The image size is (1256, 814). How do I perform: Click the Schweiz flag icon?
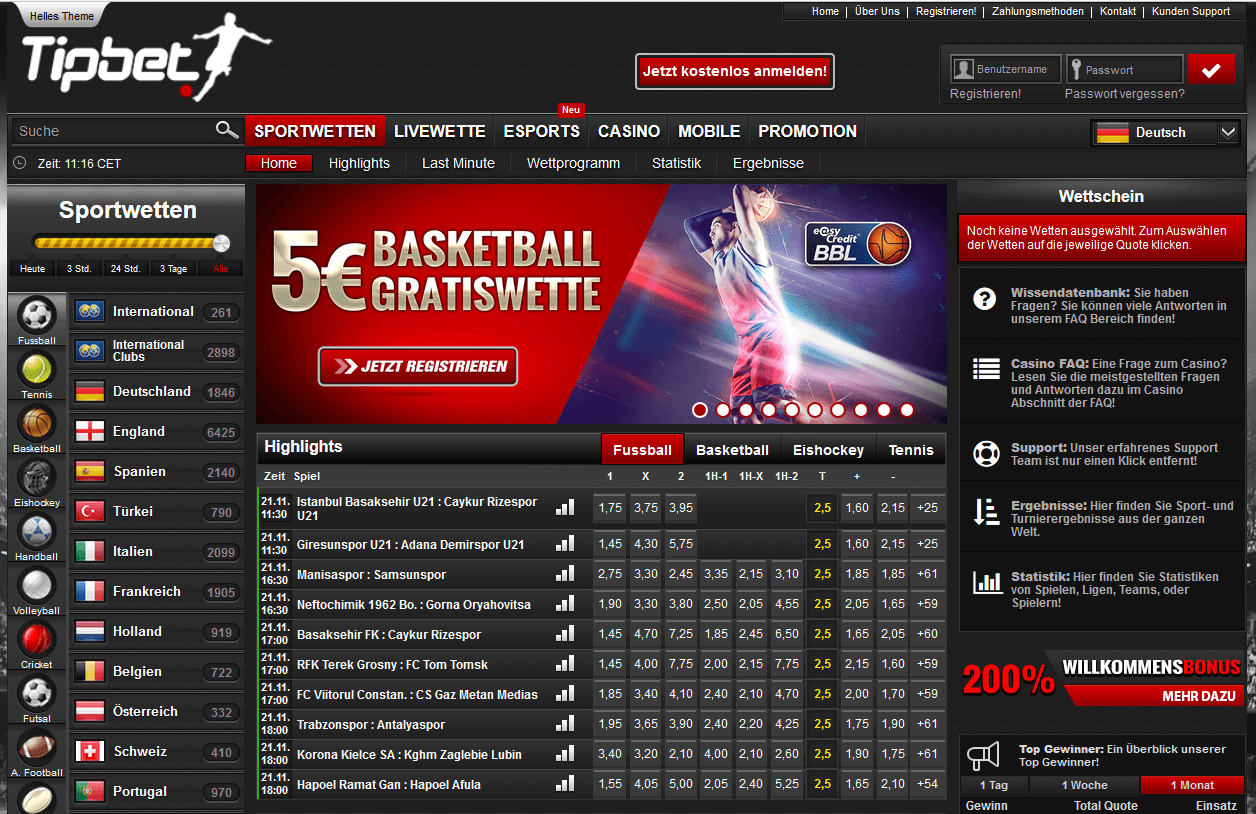[x=90, y=751]
